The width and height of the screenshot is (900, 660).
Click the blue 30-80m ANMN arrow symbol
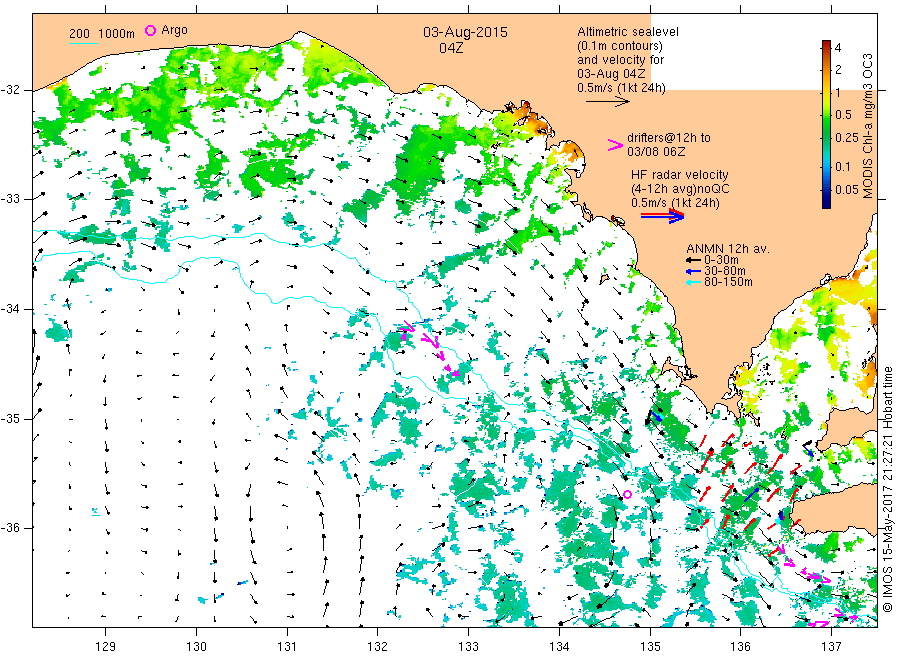694,271
